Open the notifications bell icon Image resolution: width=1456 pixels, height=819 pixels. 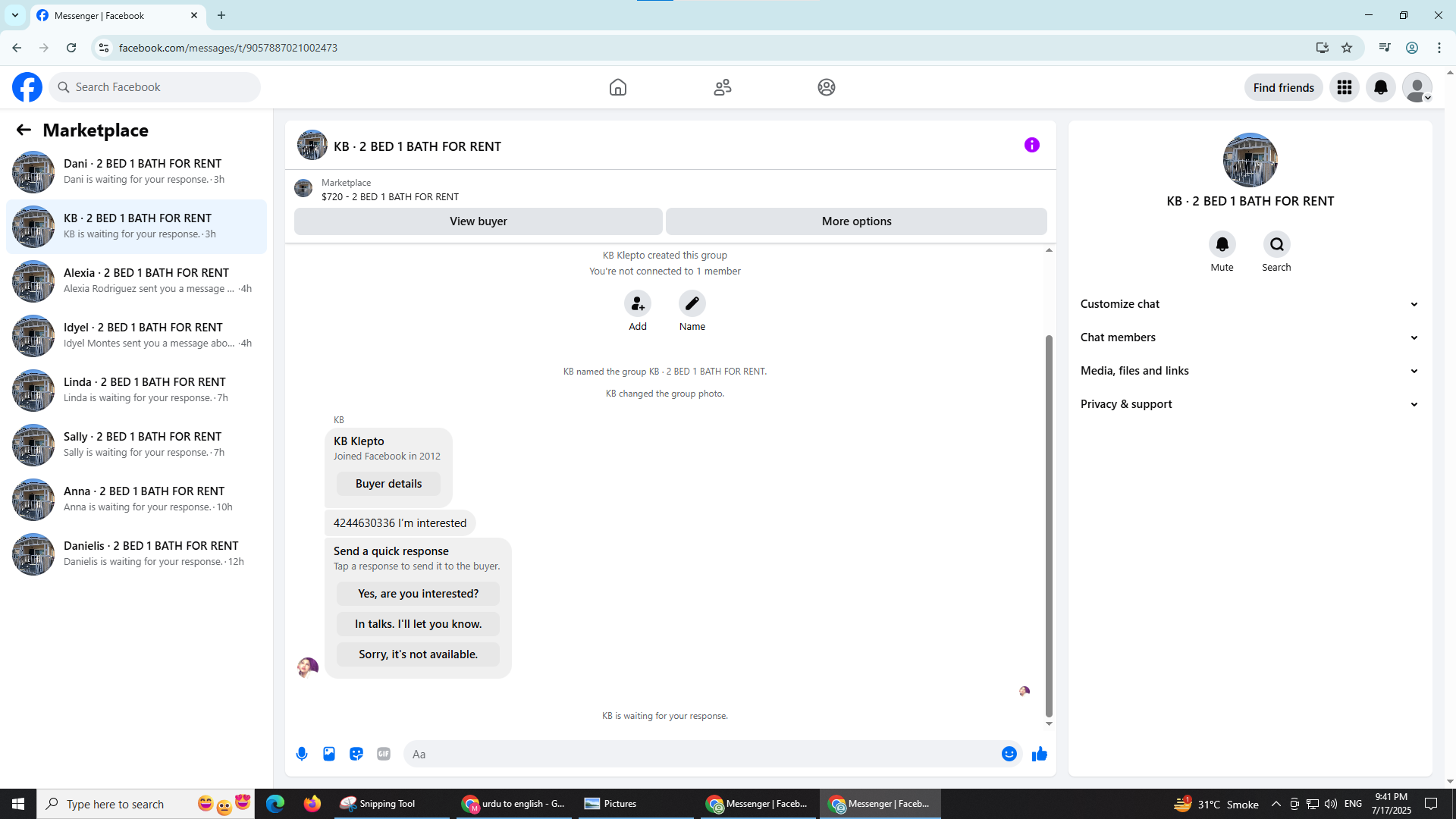coord(1381,87)
